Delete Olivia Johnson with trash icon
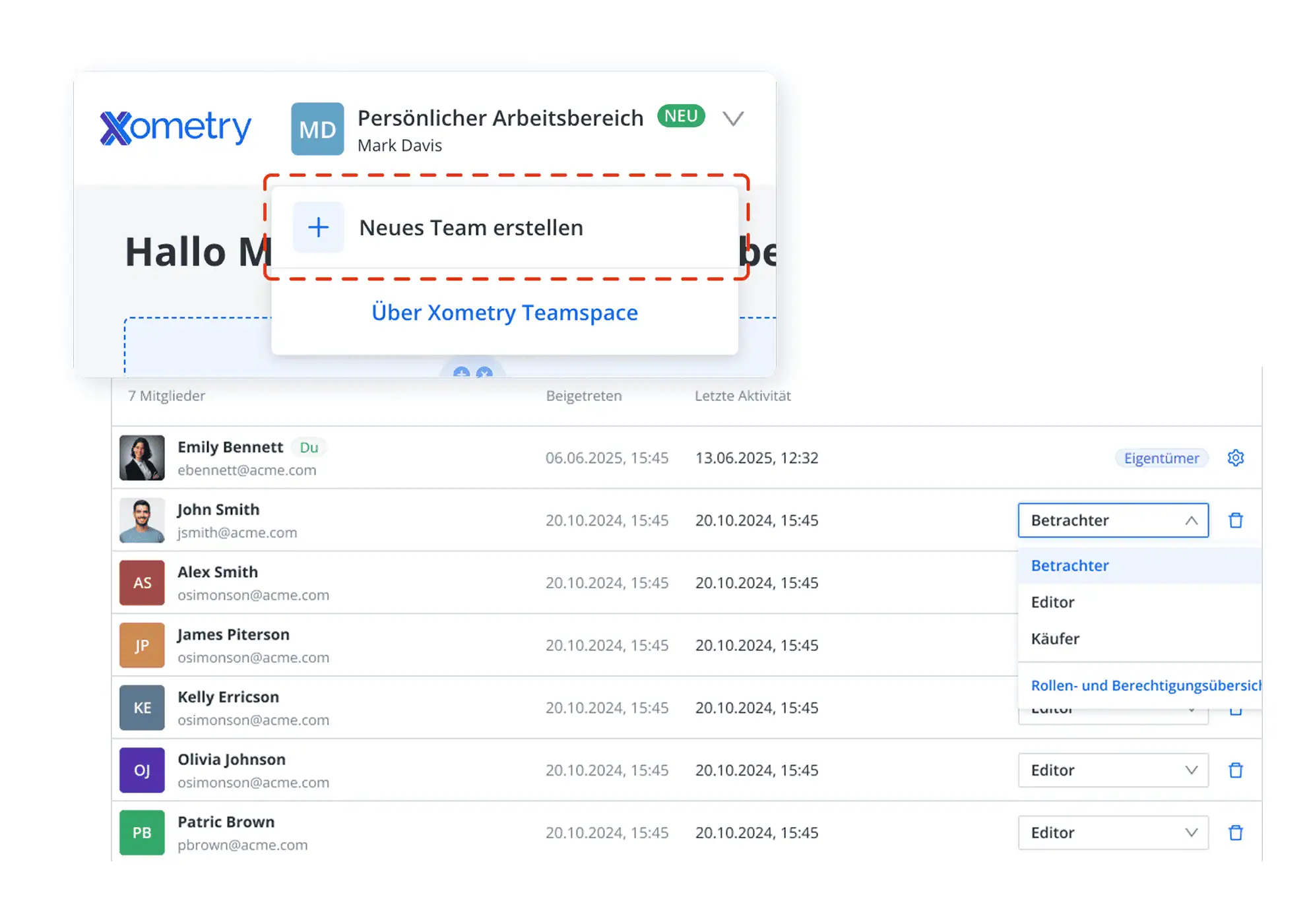Viewport: 1311px width, 924px height. [1236, 770]
